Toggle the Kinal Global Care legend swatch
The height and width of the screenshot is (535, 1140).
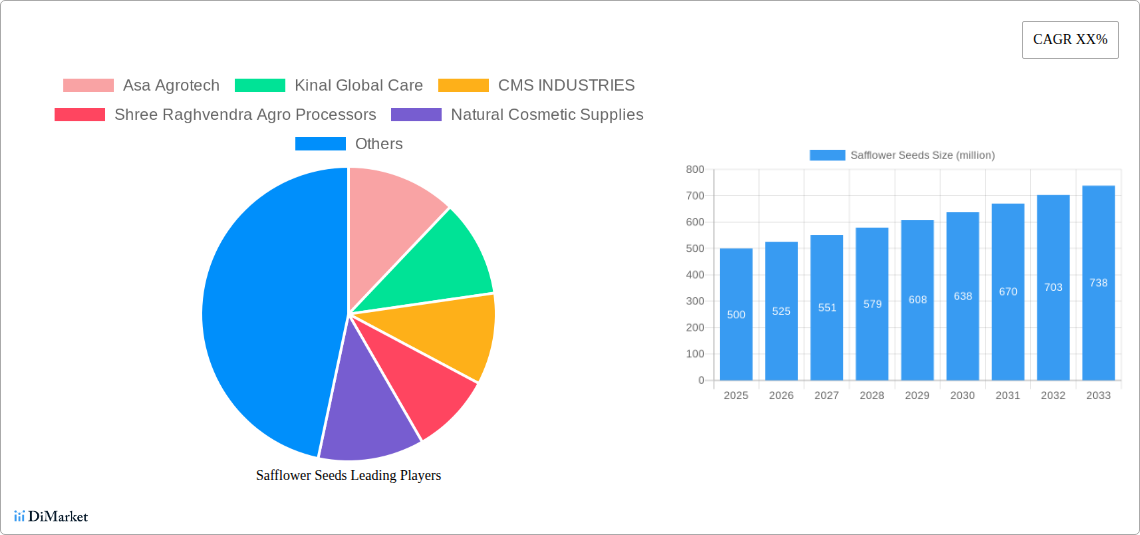click(x=260, y=86)
